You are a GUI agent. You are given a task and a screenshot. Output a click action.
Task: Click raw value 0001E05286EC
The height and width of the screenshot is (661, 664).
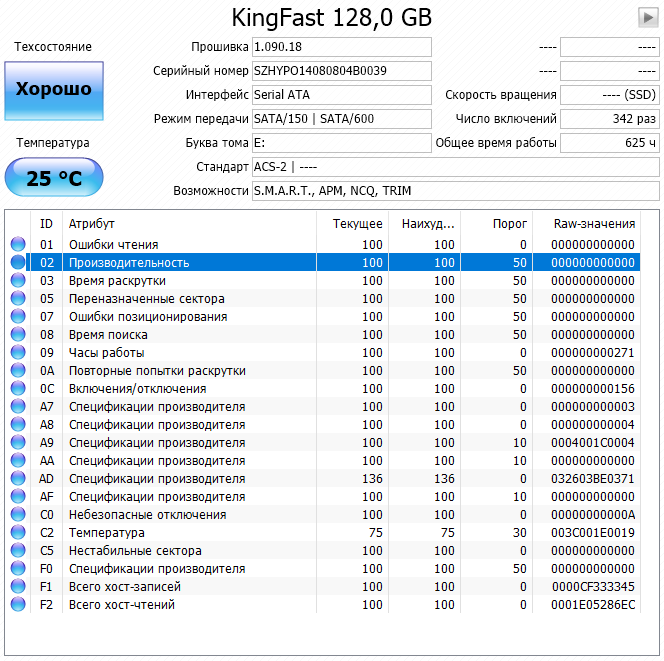(593, 604)
